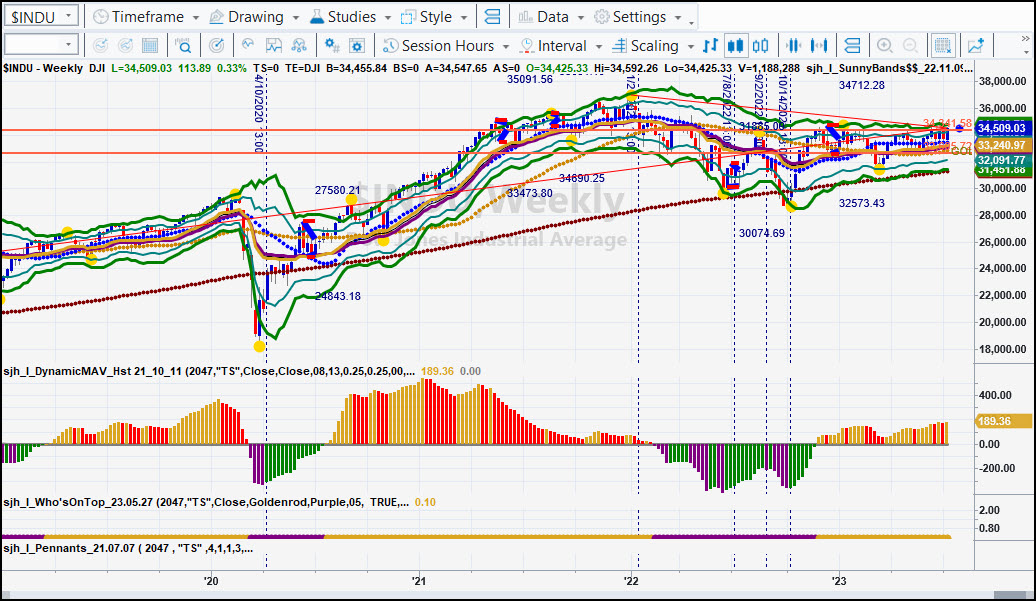Open Session Hours options

tap(438, 46)
